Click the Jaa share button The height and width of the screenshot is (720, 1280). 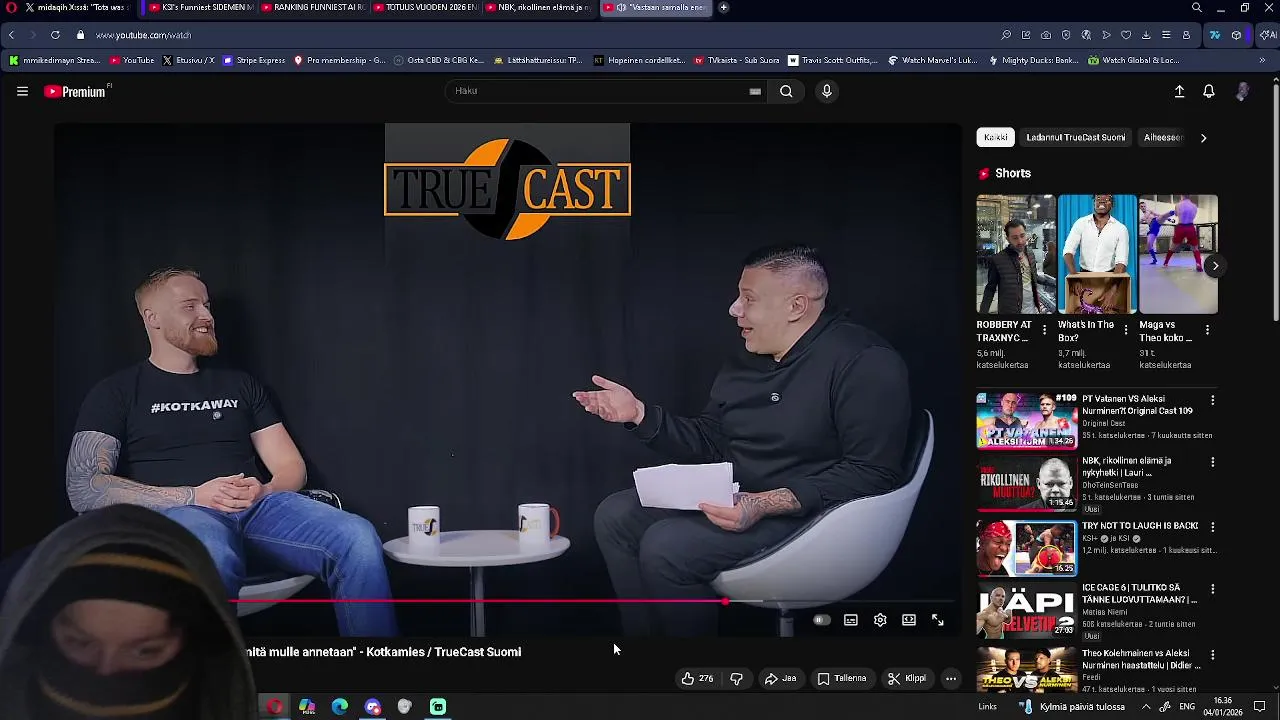781,678
